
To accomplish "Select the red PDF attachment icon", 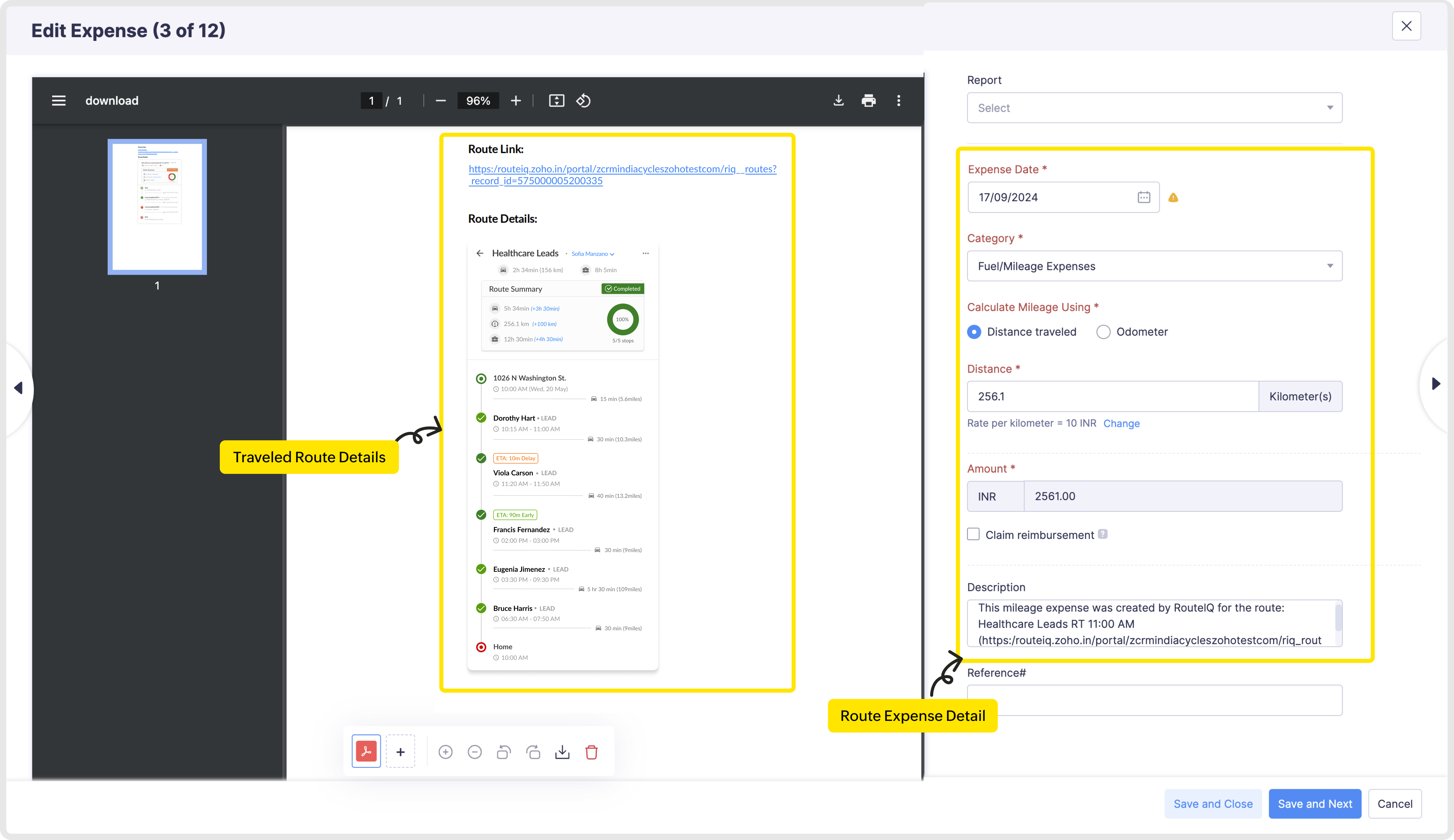I will [x=366, y=751].
